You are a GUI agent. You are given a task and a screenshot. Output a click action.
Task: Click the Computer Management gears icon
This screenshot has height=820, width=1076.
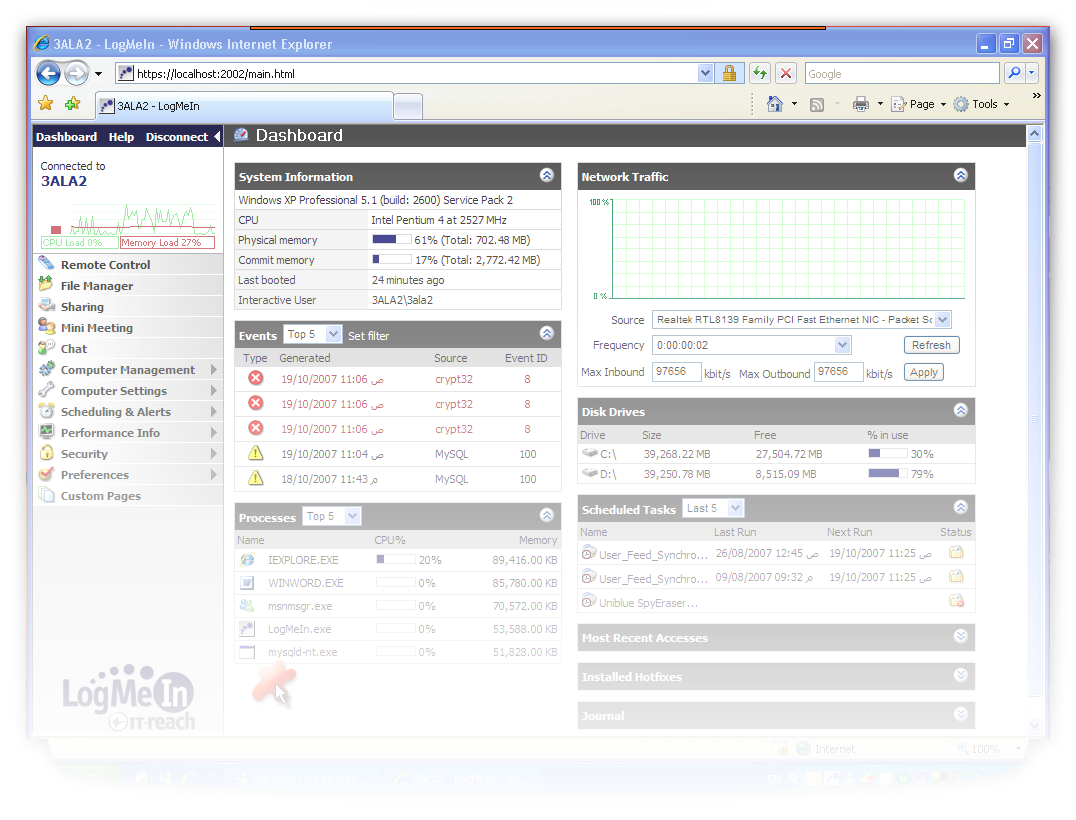click(47, 369)
